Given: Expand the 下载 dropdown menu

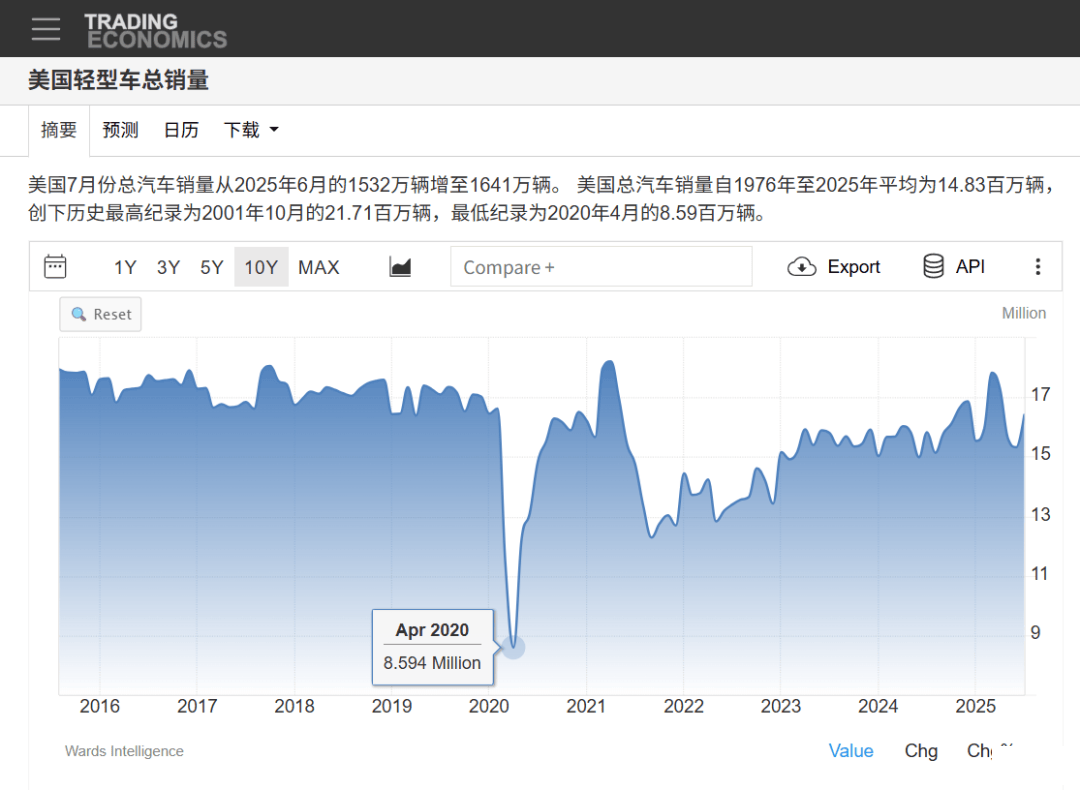Looking at the screenshot, I should (251, 129).
